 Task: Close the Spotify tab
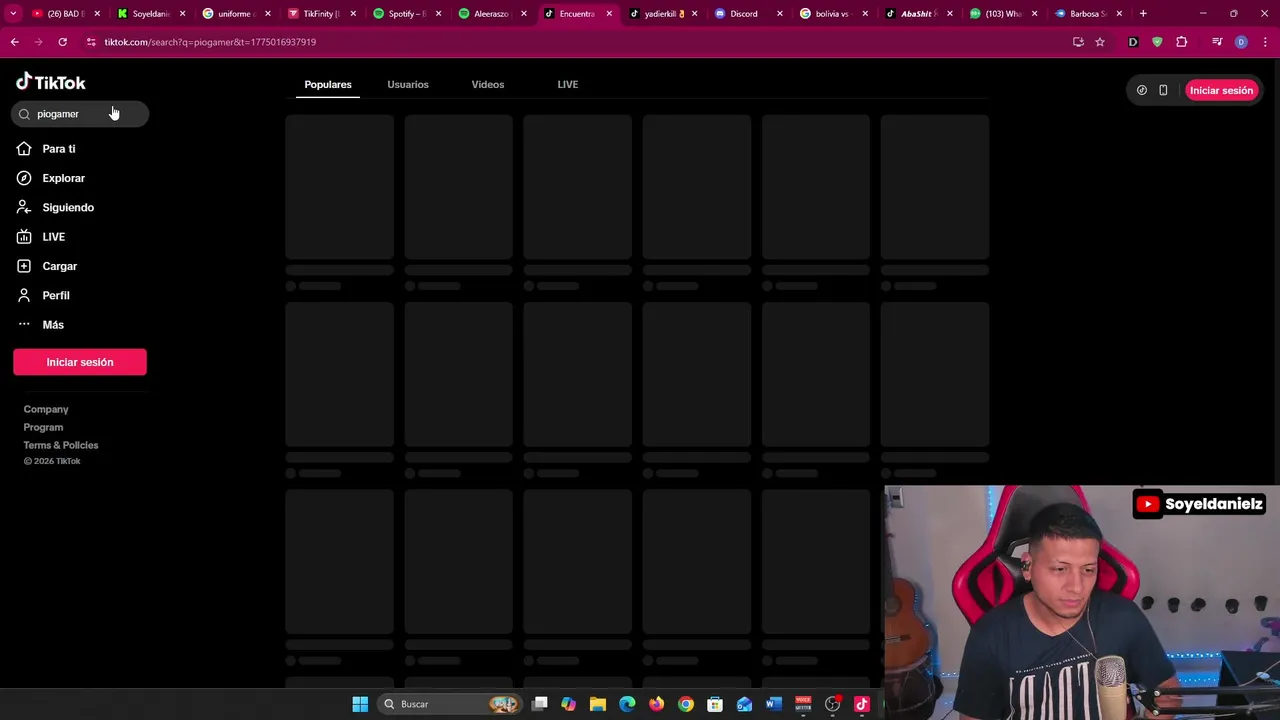click(438, 14)
